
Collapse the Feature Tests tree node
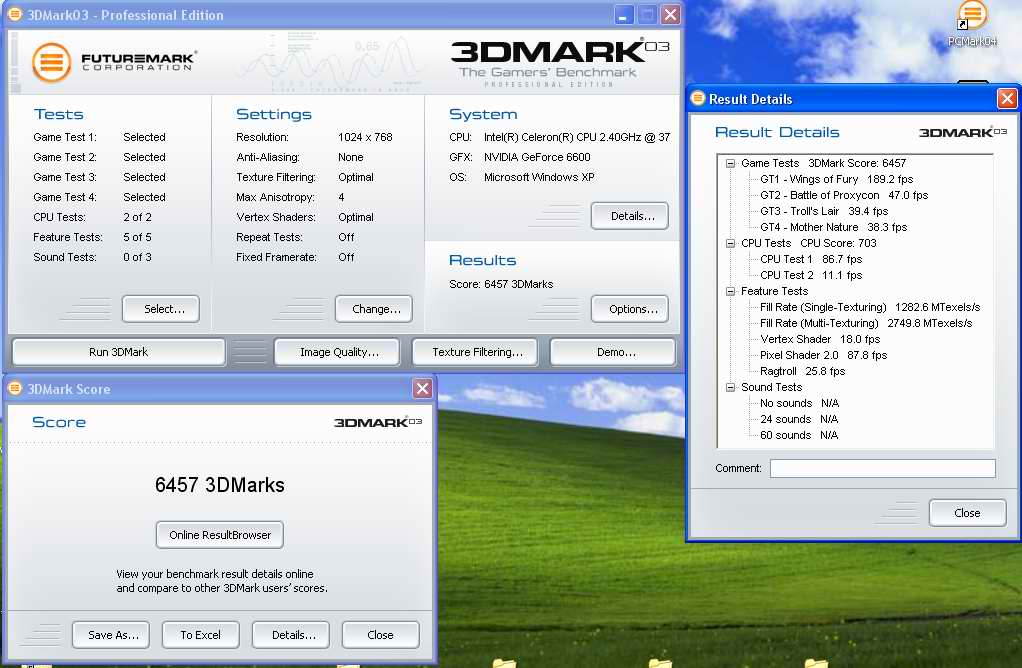731,291
